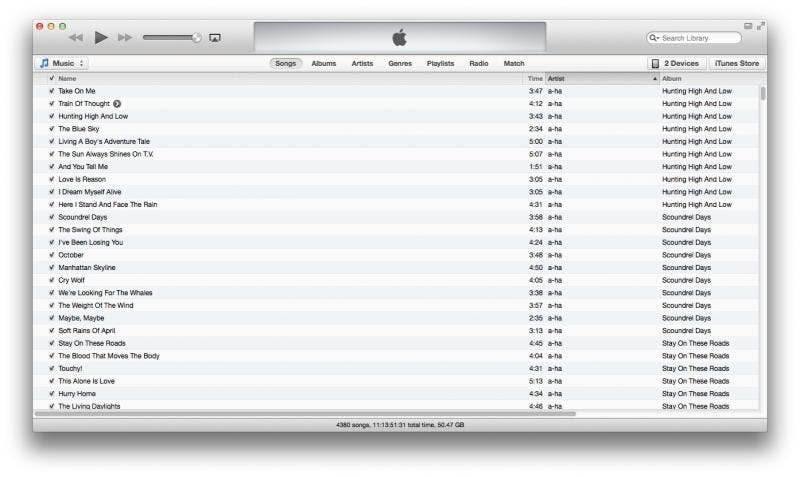This screenshot has height=477, width=800.
Task: Click the volume slider knob
Action: (x=196, y=37)
